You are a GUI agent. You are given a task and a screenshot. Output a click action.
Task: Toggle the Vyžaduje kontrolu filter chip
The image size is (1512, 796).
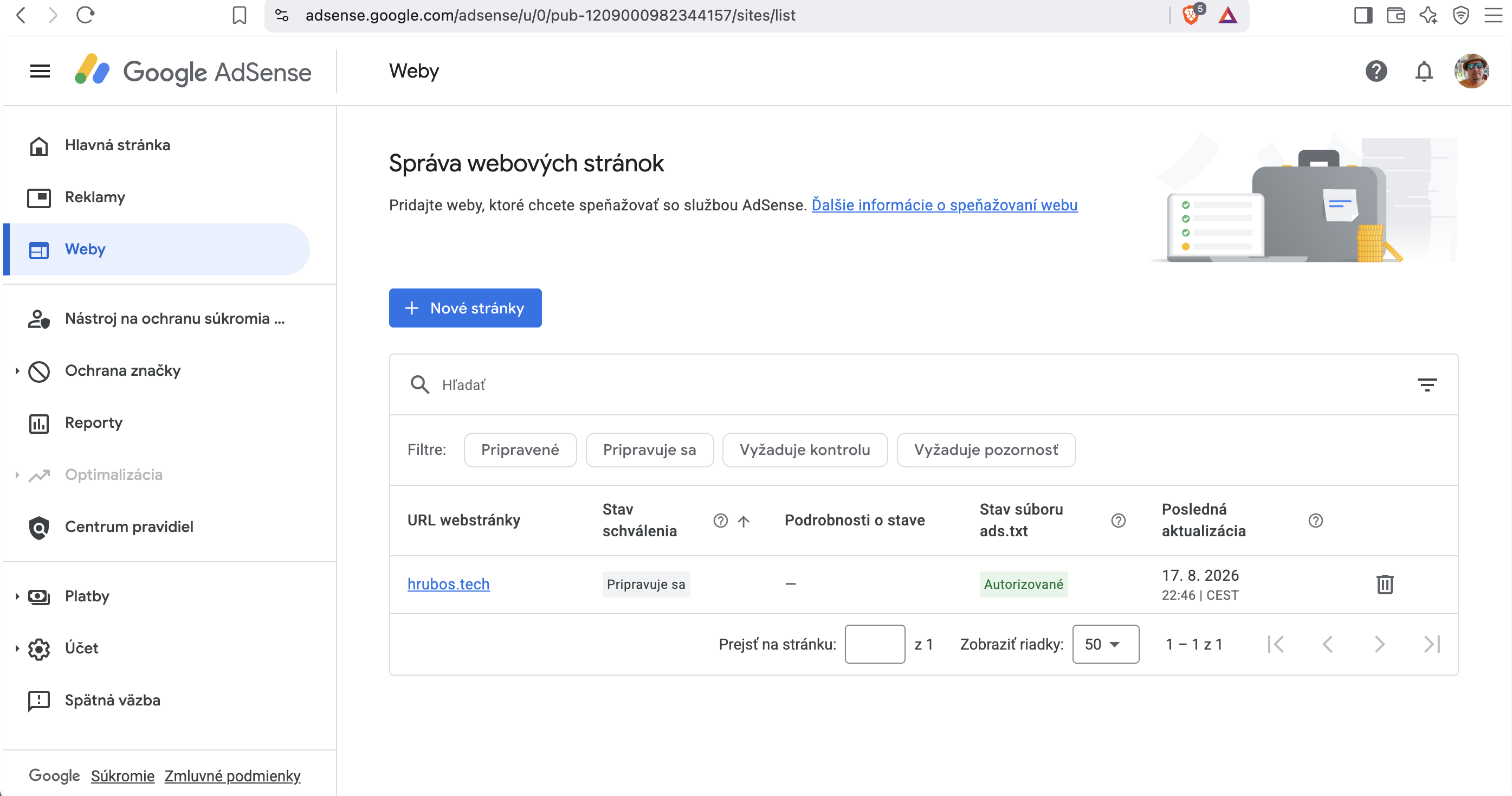805,450
